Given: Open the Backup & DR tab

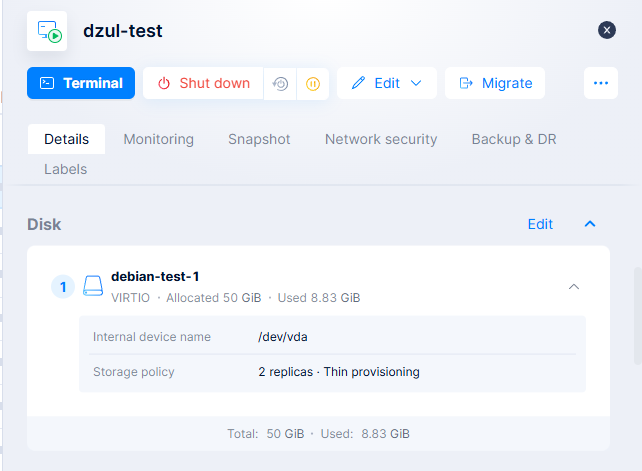Looking at the screenshot, I should point(514,139).
